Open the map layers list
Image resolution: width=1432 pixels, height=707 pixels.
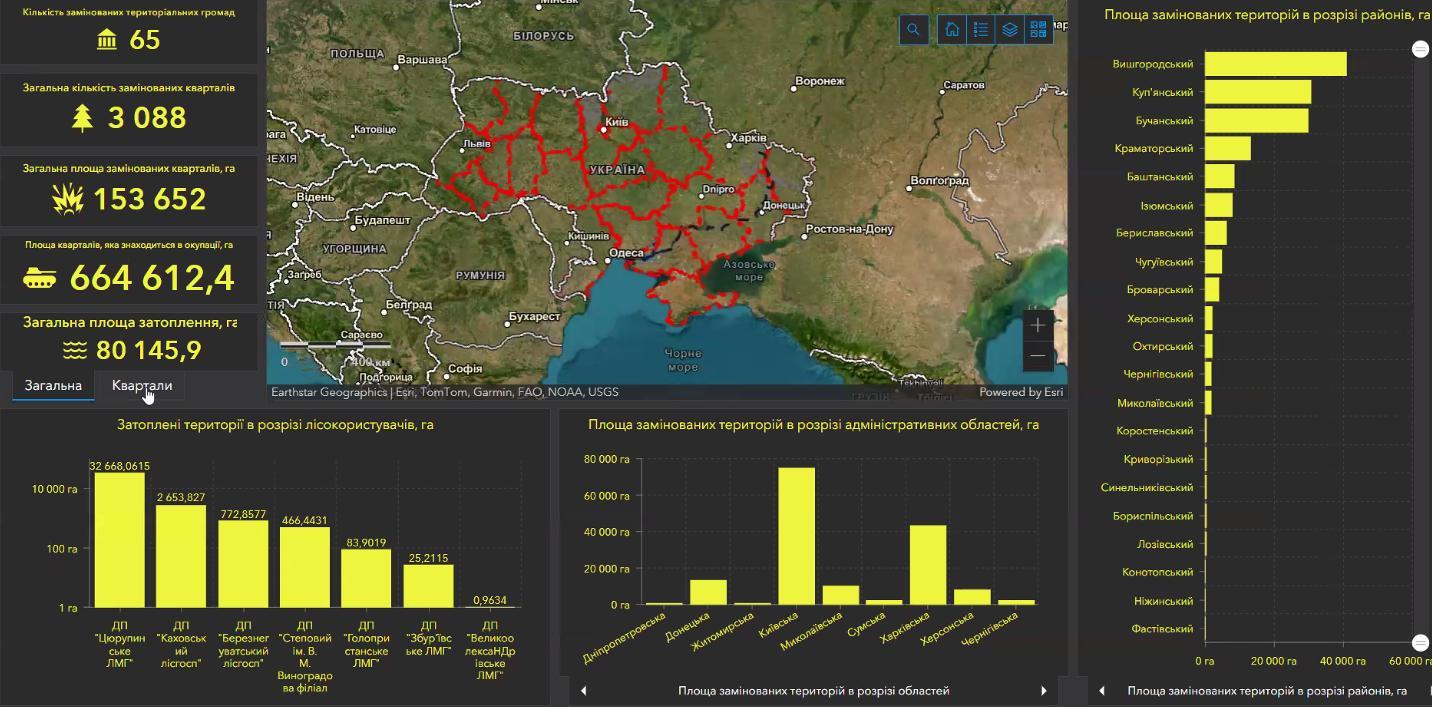[1010, 30]
